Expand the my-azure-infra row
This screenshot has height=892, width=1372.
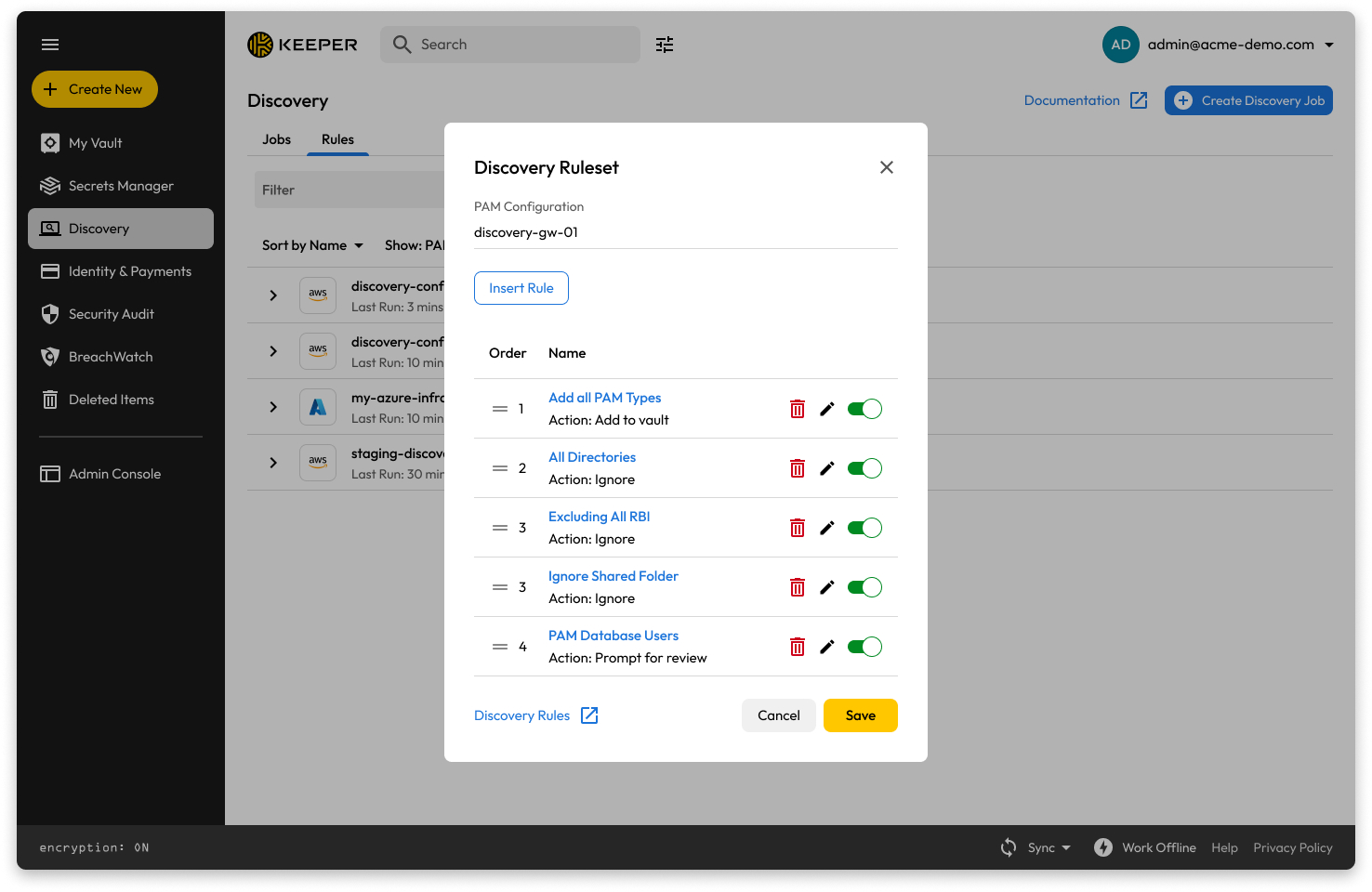(x=273, y=407)
